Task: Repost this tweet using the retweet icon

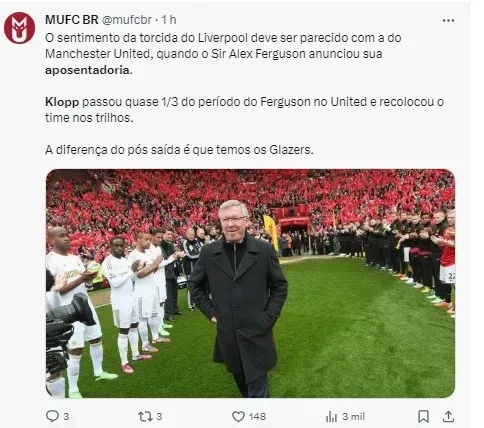Action: pyautogui.click(x=145, y=416)
